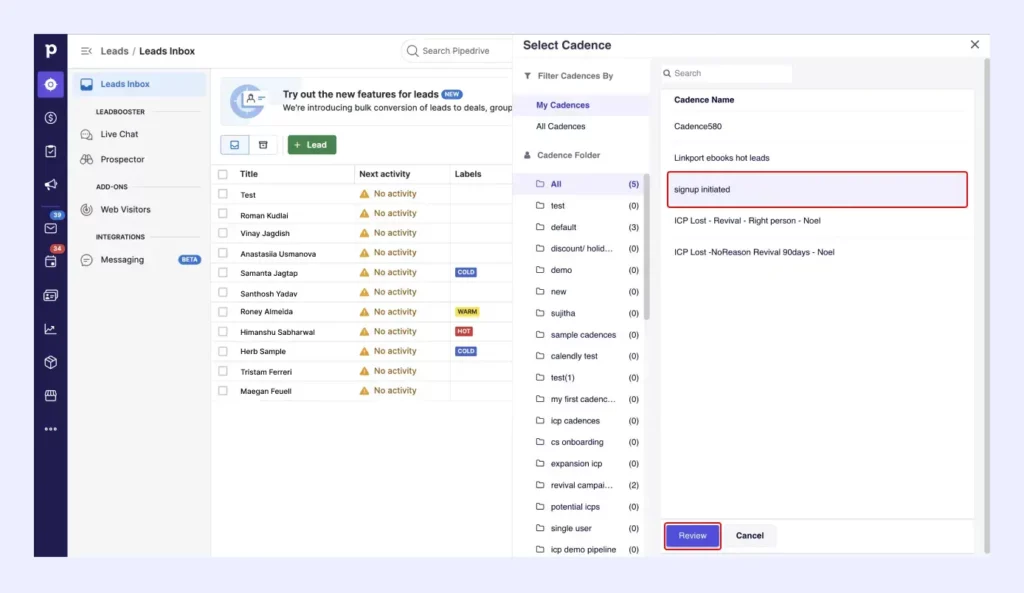1024x593 pixels.
Task: Open the calendly test folder
Action: click(x=579, y=356)
